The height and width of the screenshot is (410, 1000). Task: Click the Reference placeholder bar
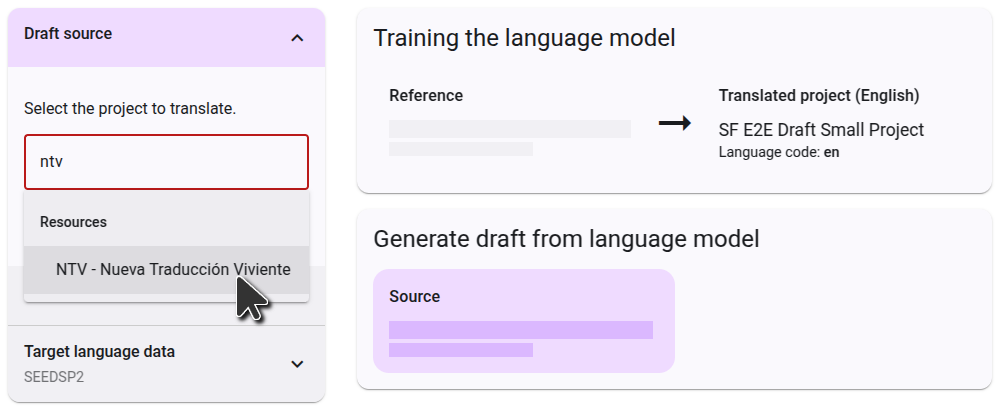click(x=510, y=129)
